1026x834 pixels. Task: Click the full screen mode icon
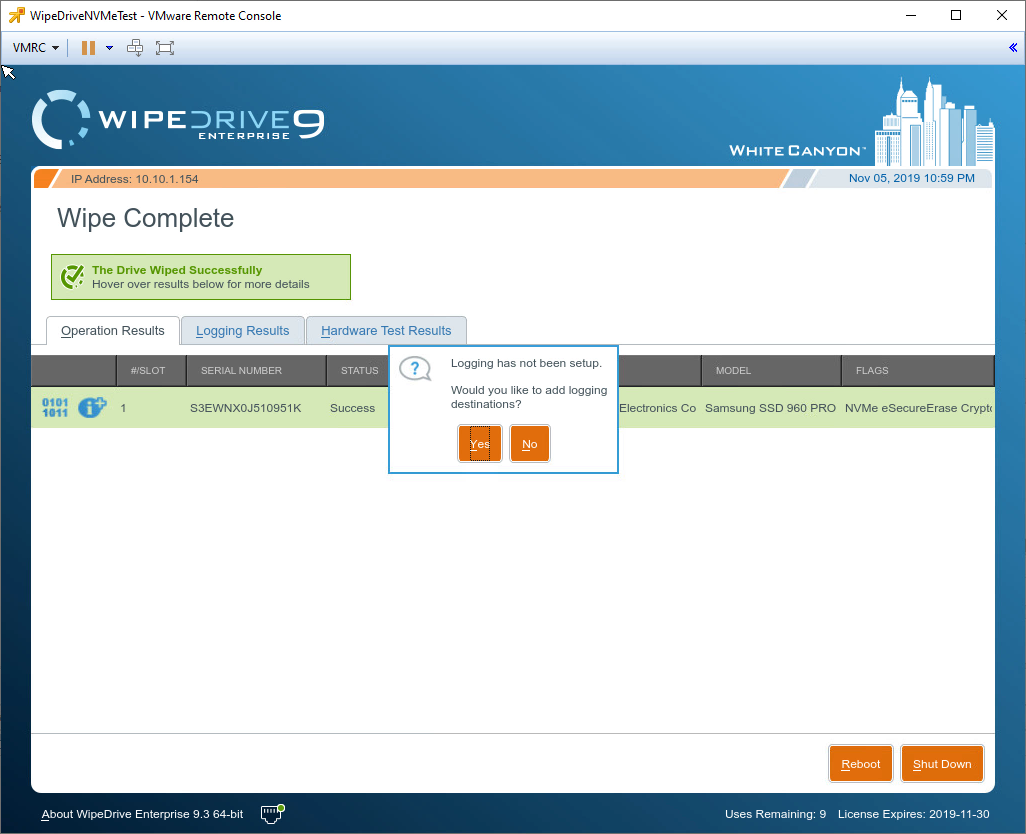pos(165,48)
